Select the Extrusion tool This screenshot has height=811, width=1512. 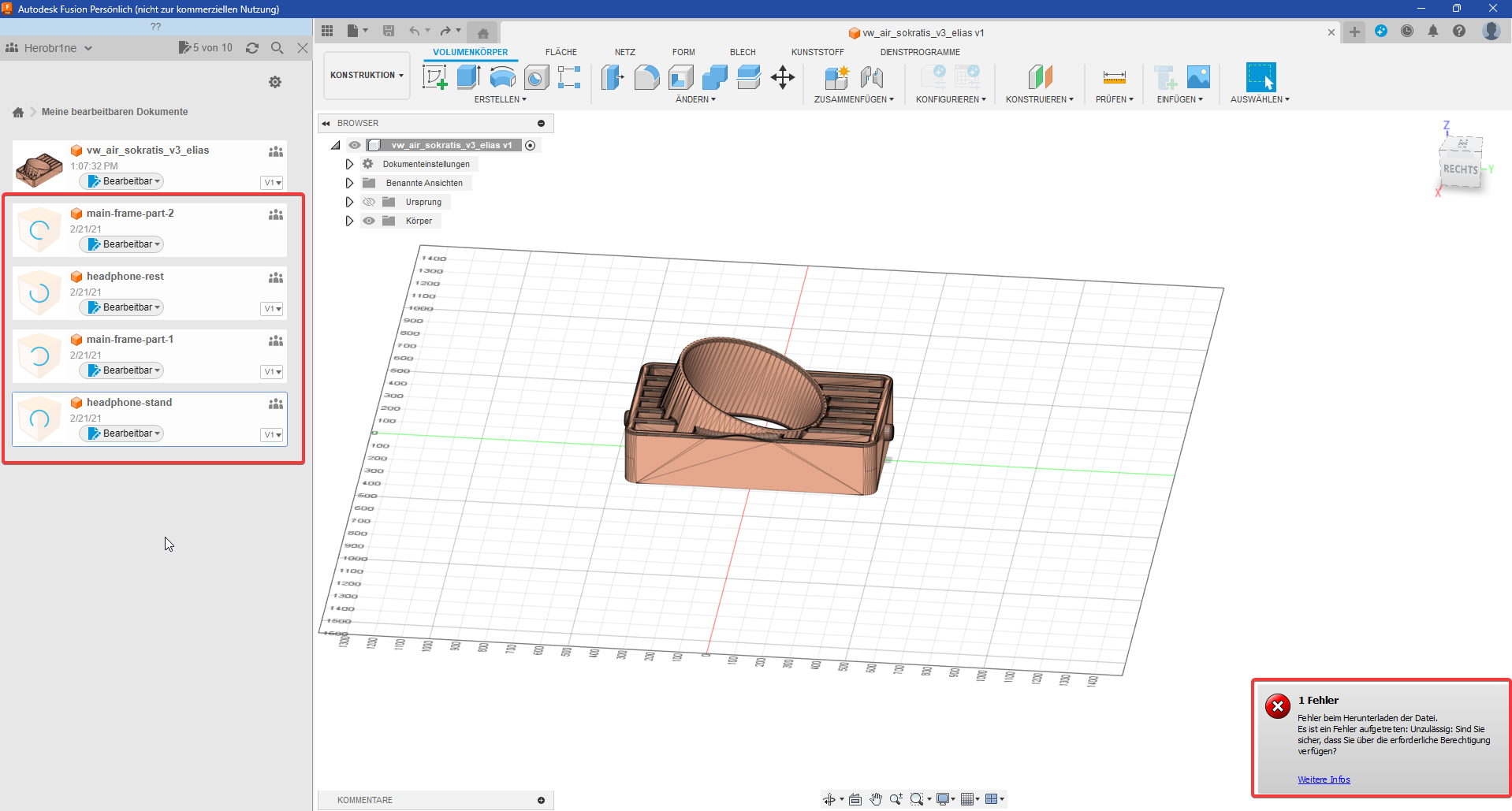(469, 77)
